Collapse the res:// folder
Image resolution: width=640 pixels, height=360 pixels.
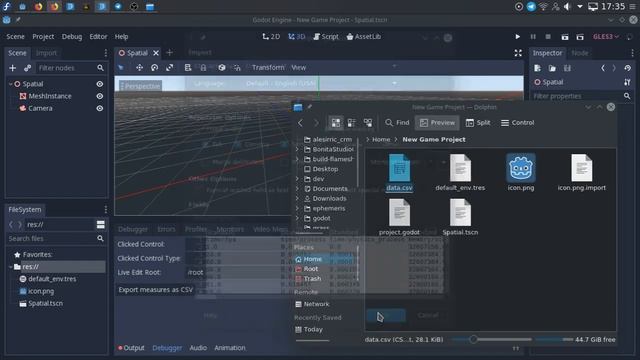[11, 267]
